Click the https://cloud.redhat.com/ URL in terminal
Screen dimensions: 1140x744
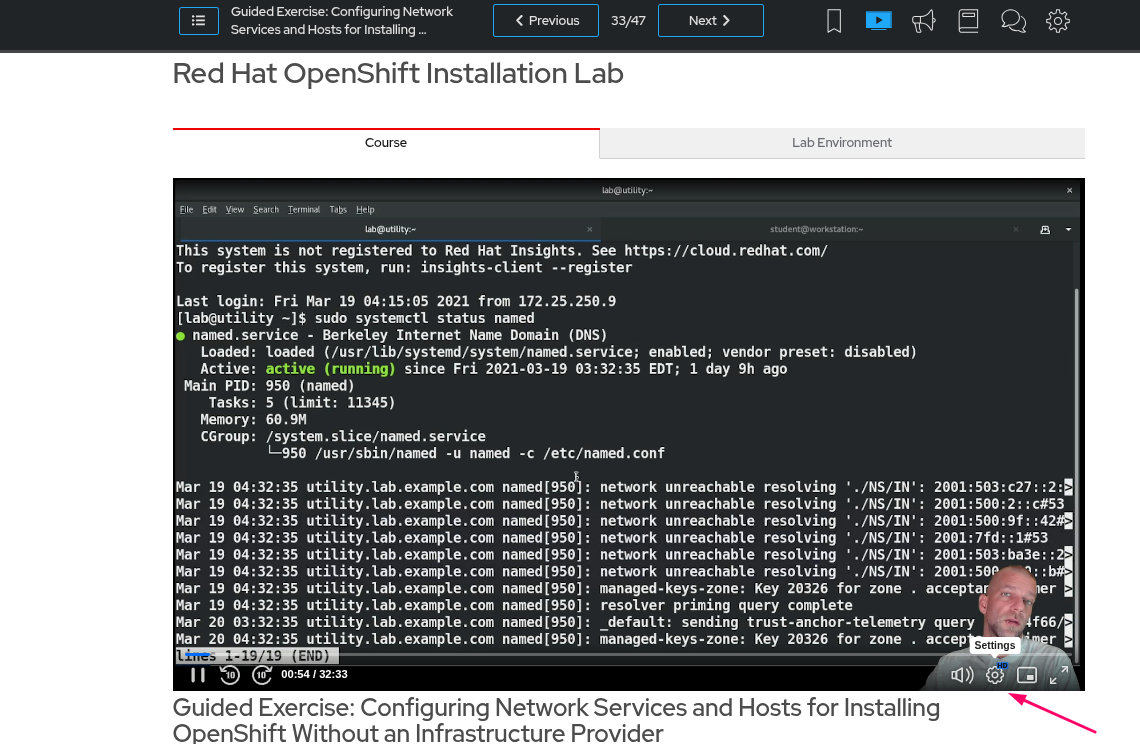tap(726, 251)
